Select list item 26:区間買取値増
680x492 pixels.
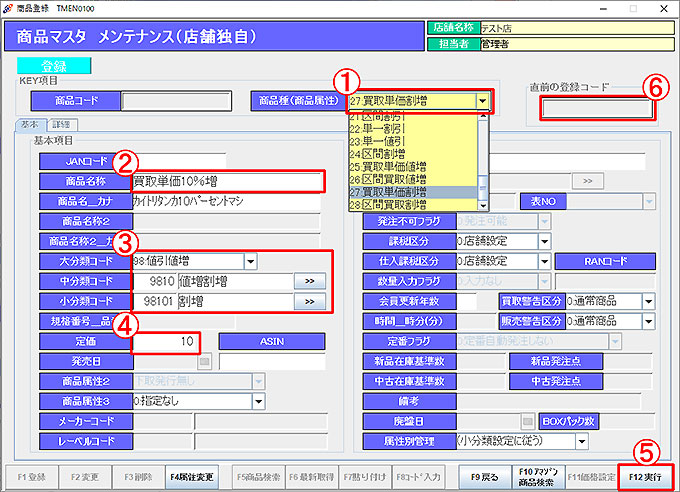pos(413,179)
